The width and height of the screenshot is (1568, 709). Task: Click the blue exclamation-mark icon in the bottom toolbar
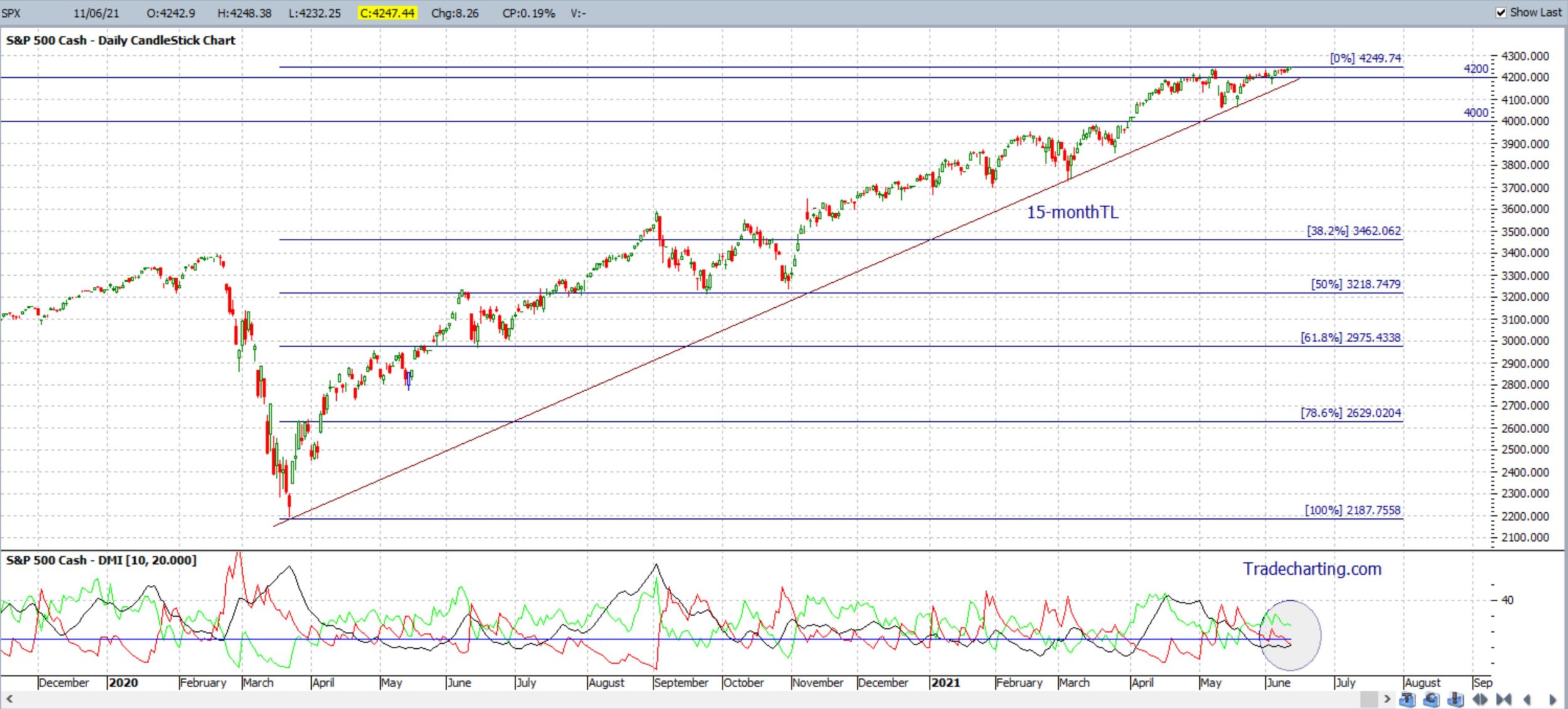click(1456, 699)
